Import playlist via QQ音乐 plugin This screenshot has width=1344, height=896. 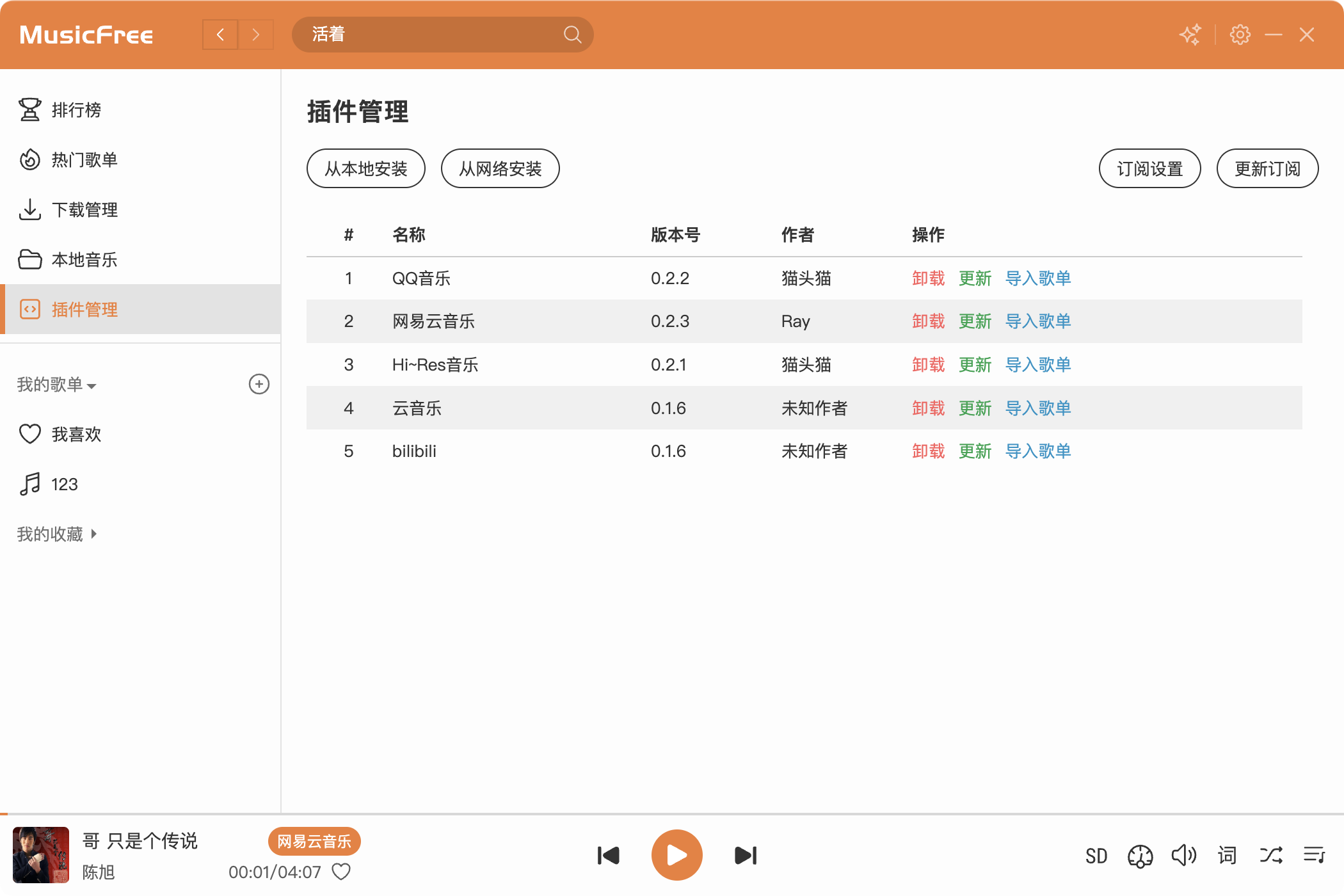pyautogui.click(x=1038, y=278)
